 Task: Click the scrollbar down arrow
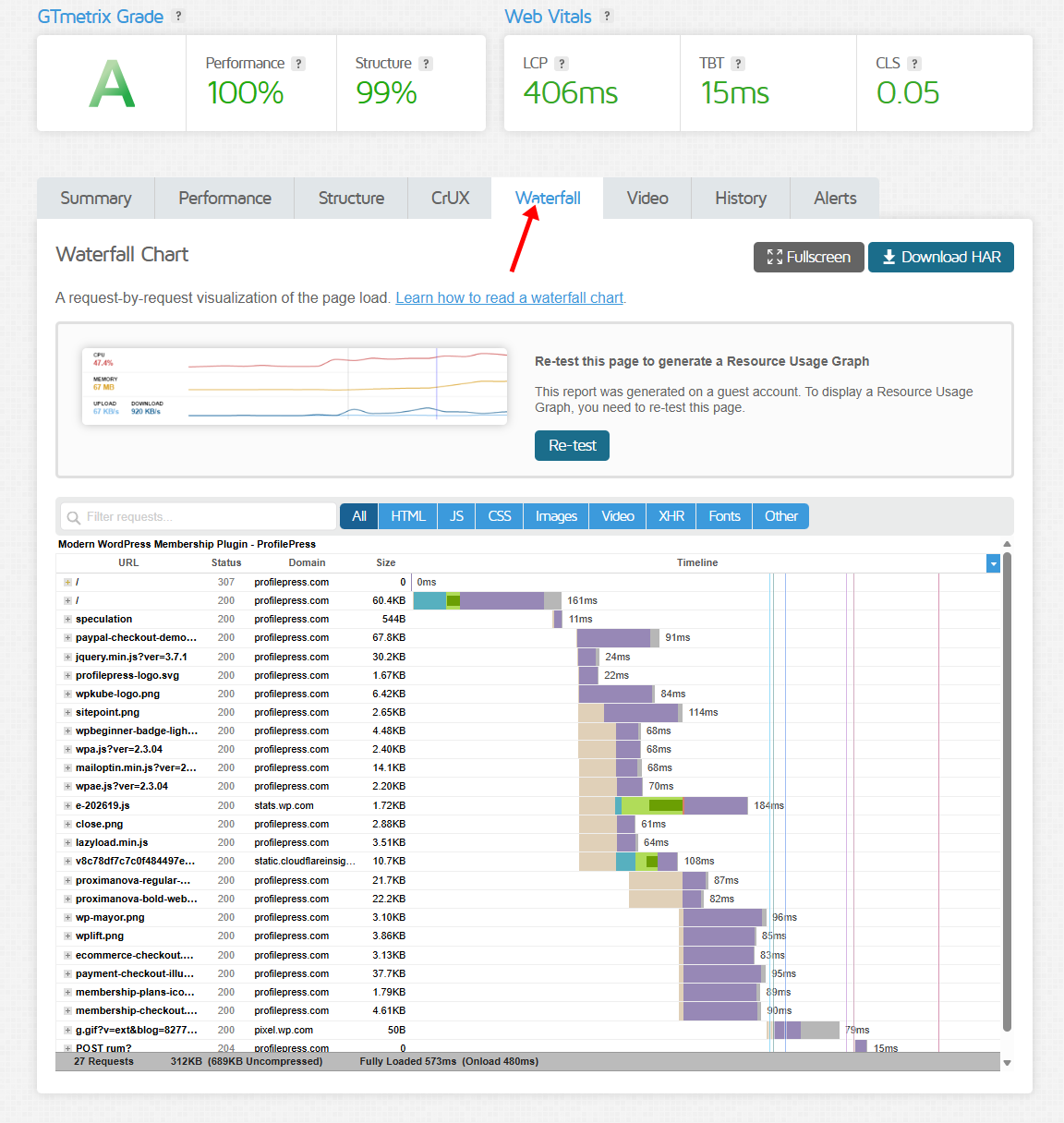(x=1007, y=1063)
